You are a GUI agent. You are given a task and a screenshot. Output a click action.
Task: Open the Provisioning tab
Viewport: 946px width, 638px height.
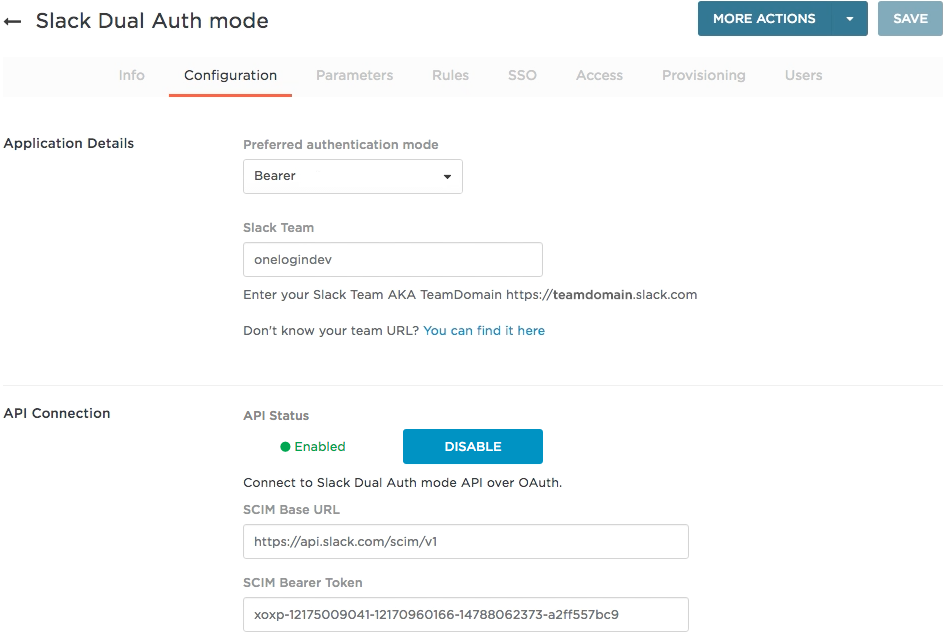[703, 75]
